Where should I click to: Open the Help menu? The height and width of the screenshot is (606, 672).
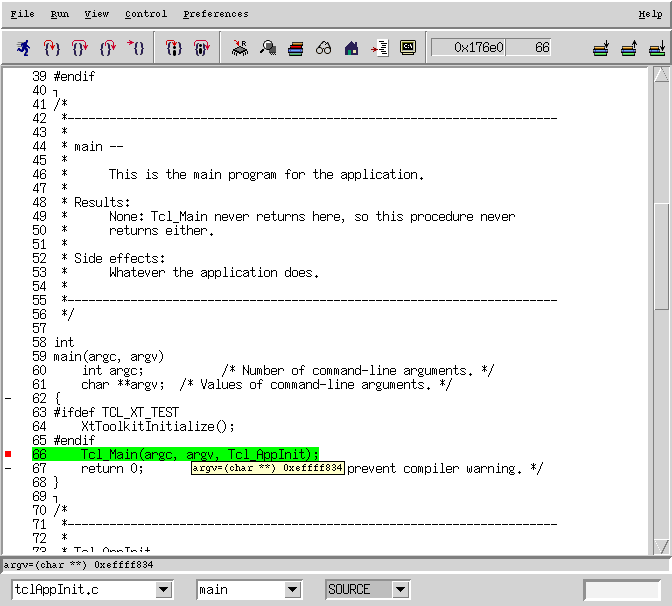pos(650,14)
